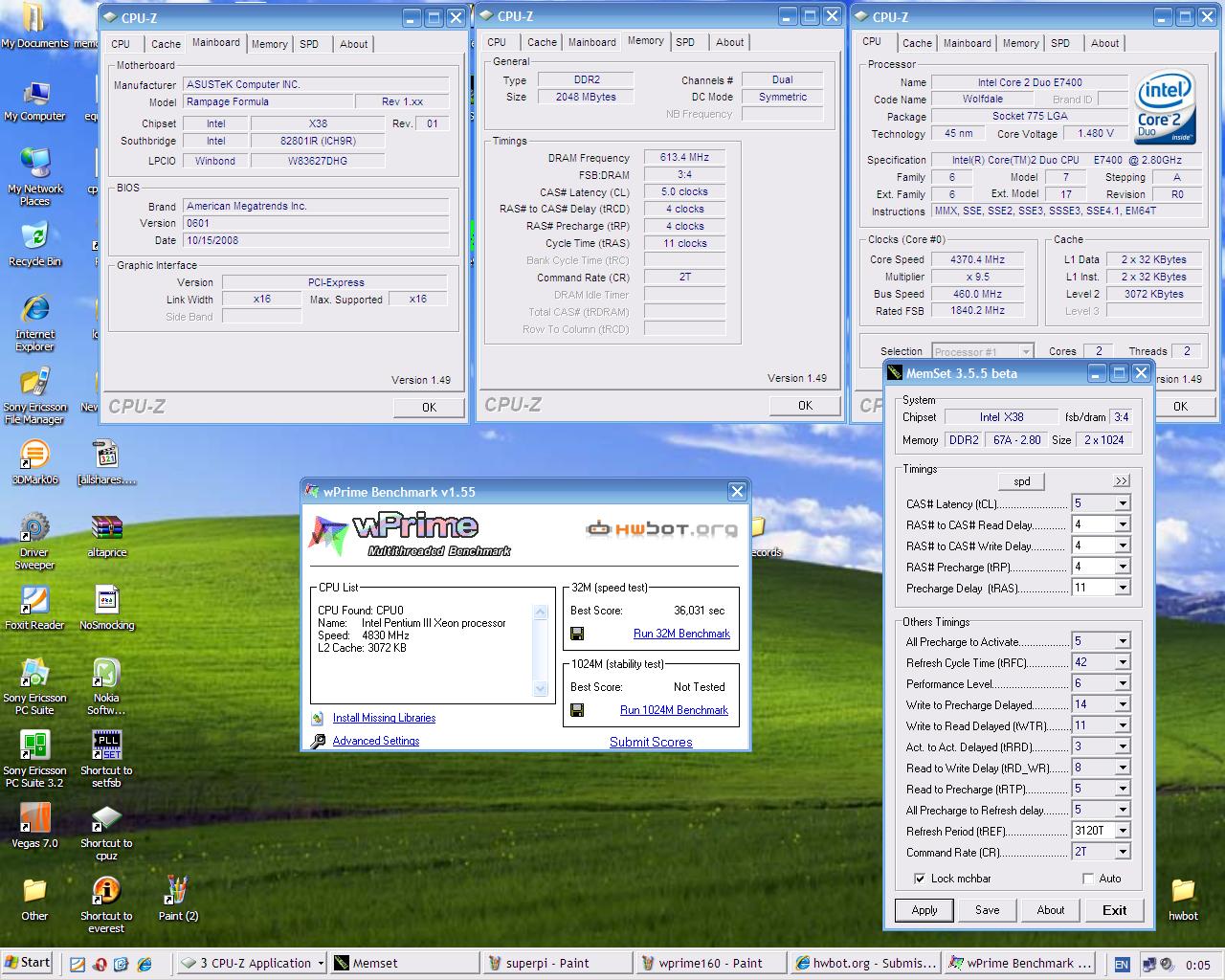
Task: Launch the Foxit Reader icon
Action: pos(34,608)
